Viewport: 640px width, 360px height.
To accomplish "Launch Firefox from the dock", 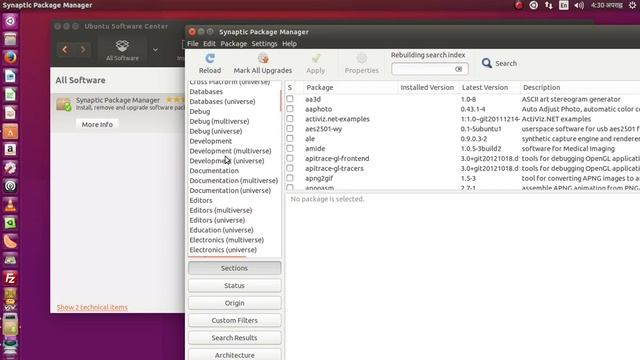I will pos(10,58).
